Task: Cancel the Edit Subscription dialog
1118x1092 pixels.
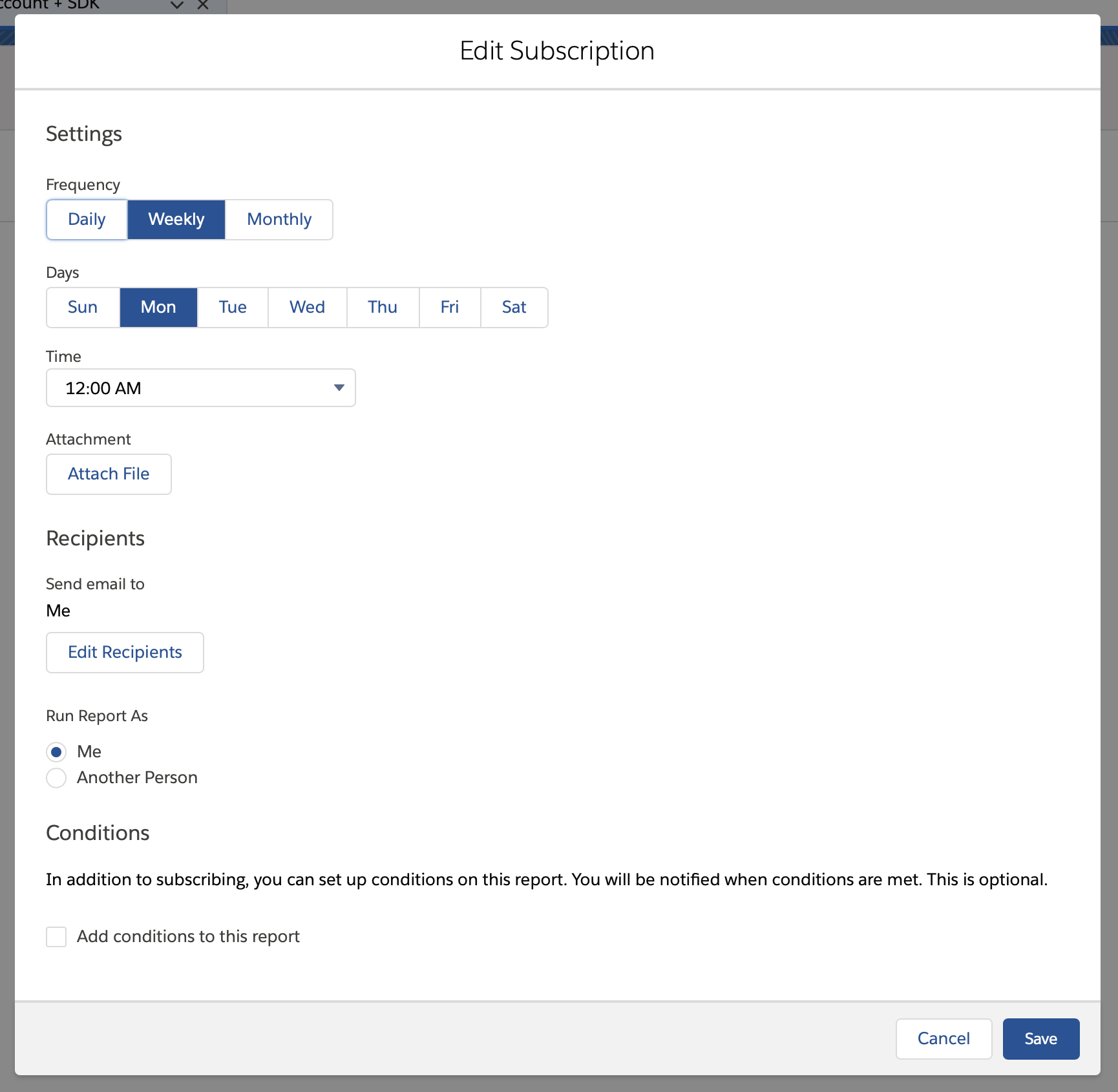Action: 944,1039
